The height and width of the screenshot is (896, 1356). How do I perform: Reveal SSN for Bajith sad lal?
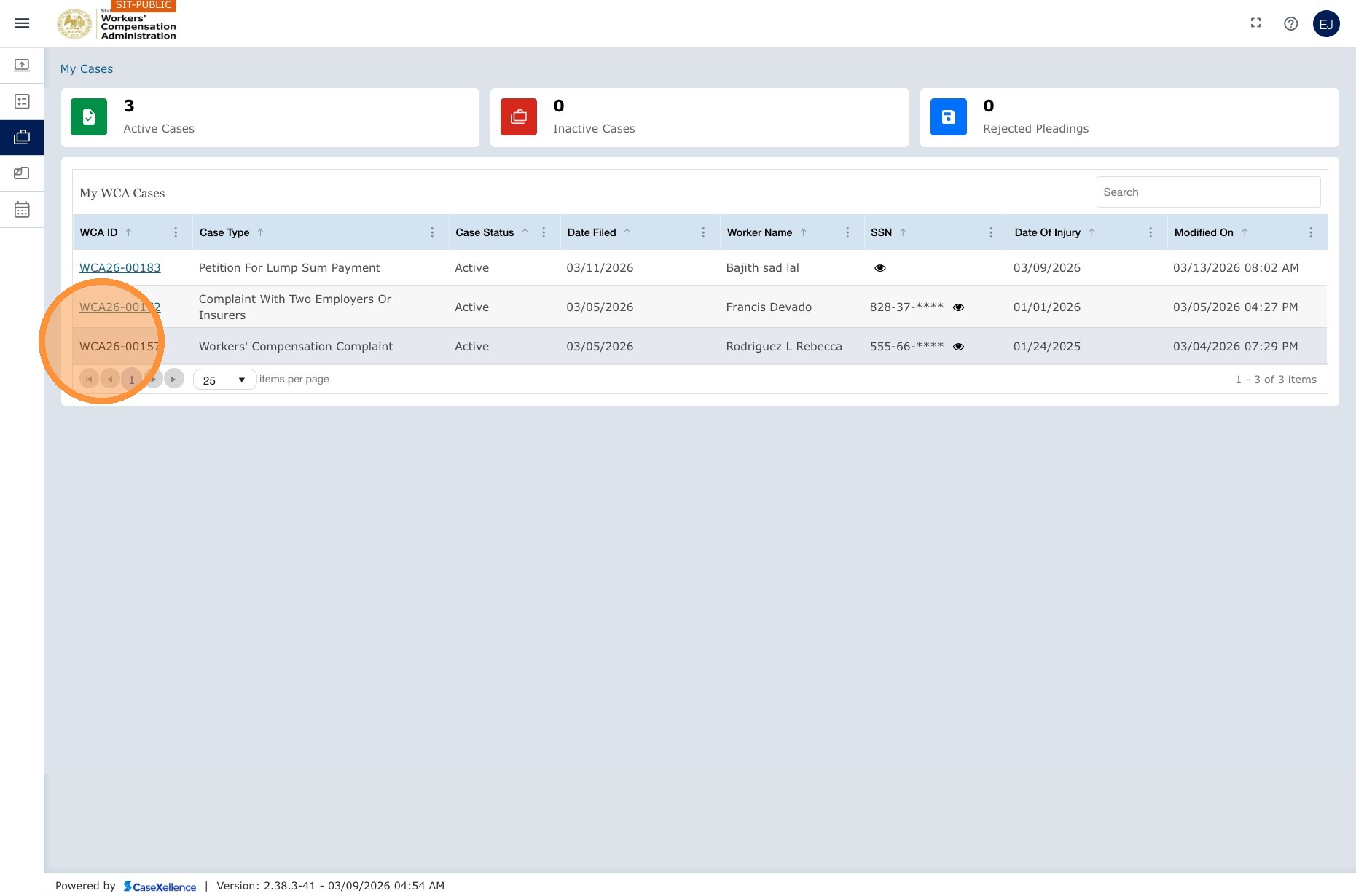(x=880, y=268)
